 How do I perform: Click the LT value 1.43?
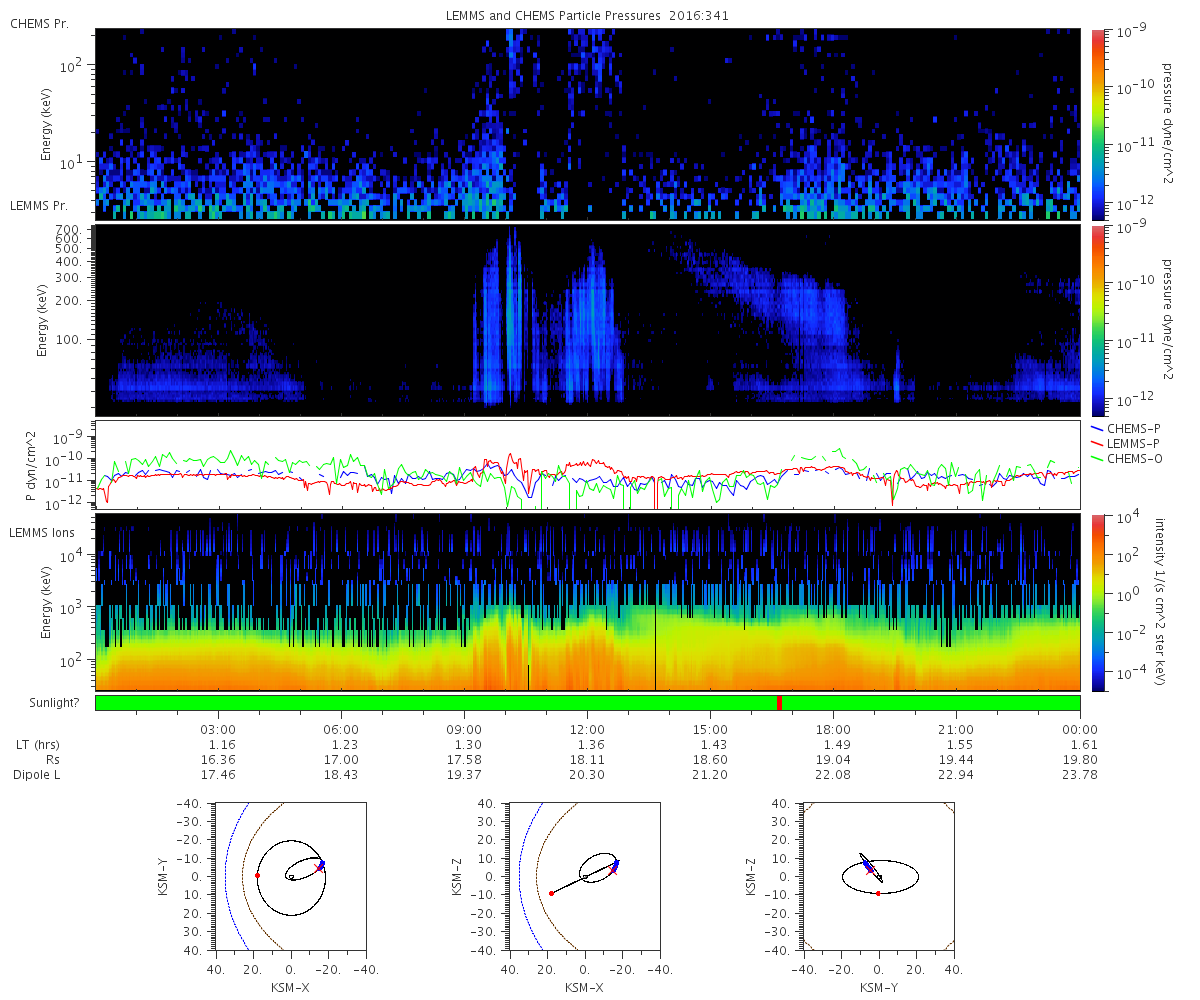tap(714, 745)
